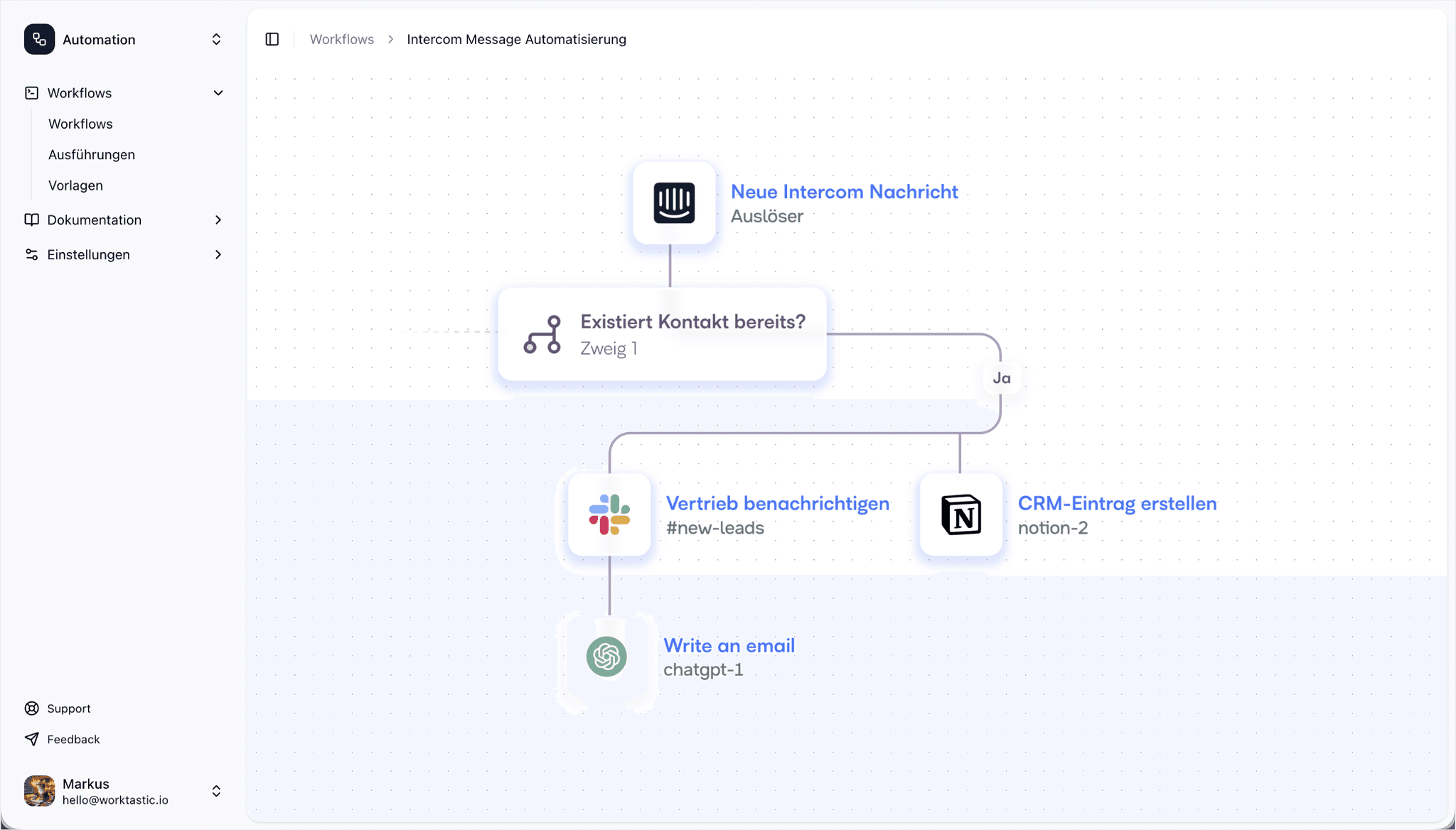Viewport: 1456px width, 830px height.
Task: Select the Slack node icon
Action: tap(609, 514)
